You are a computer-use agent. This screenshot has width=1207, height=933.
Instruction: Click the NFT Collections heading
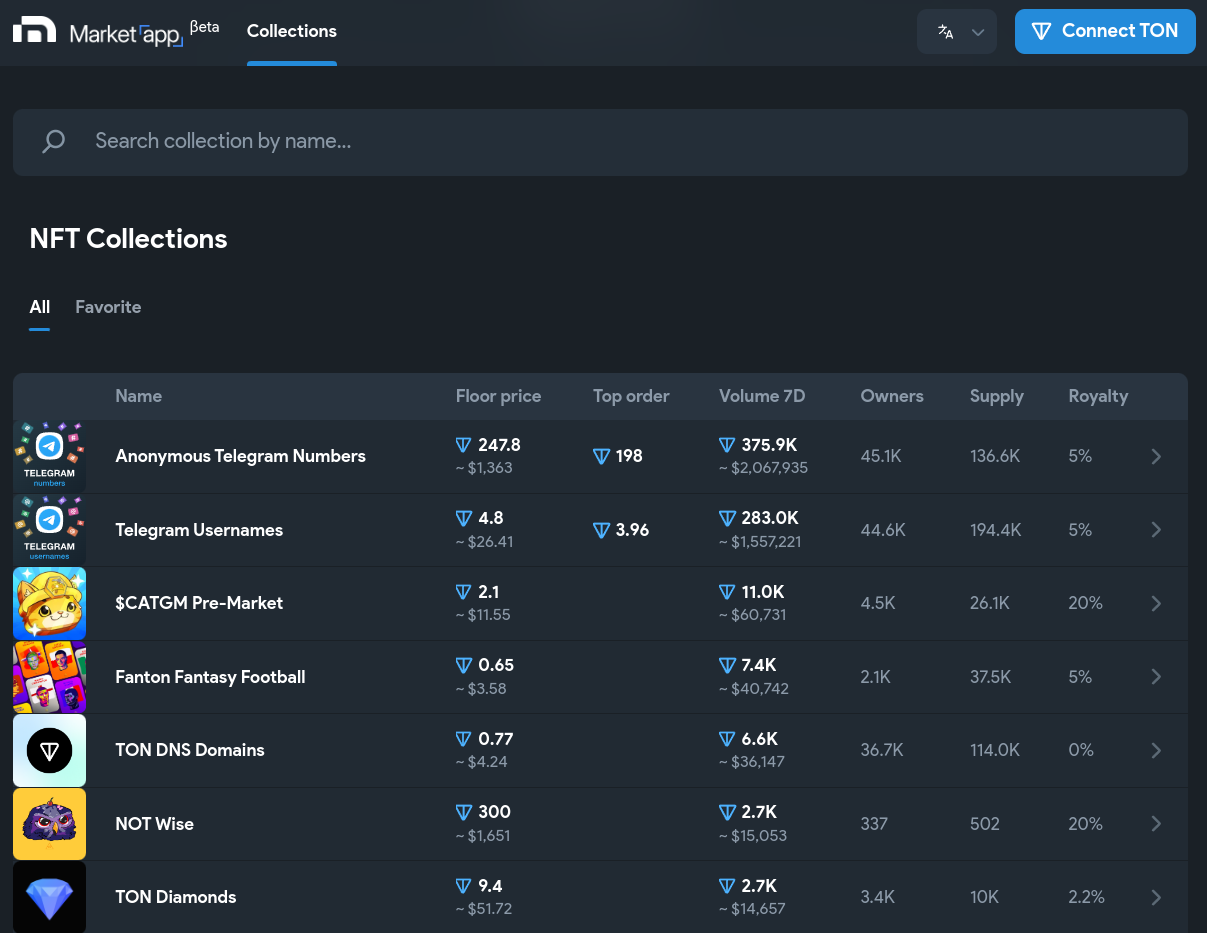tap(128, 239)
